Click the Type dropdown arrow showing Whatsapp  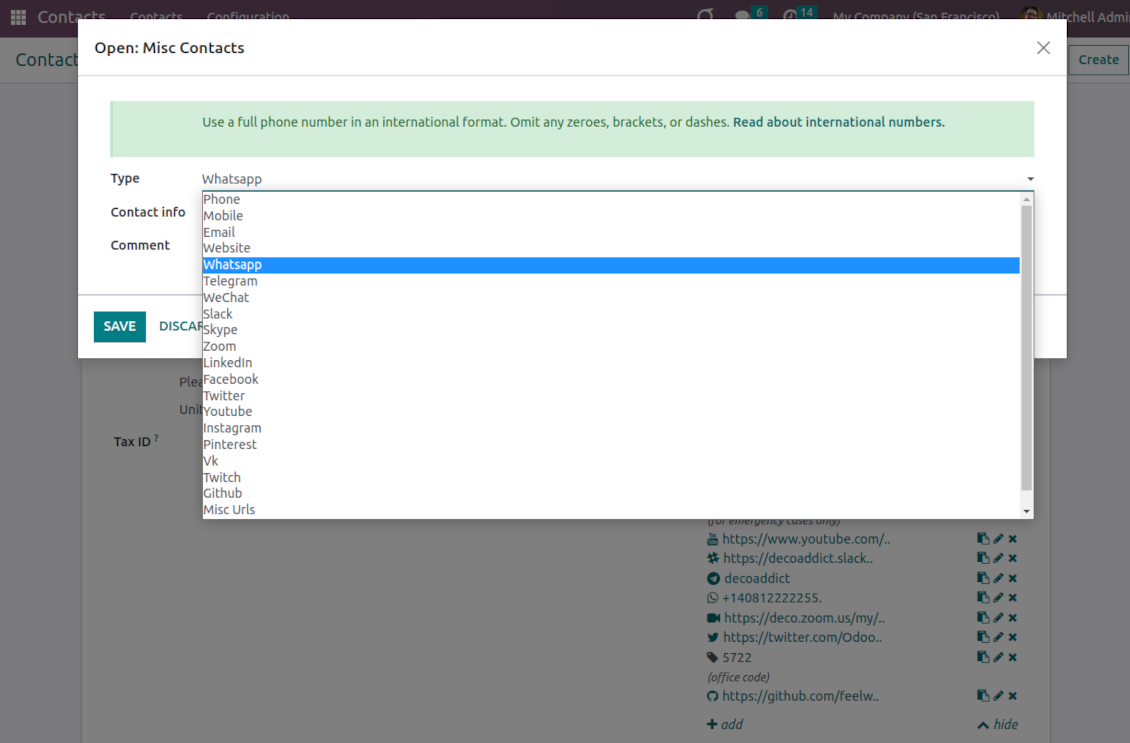[x=1030, y=179]
